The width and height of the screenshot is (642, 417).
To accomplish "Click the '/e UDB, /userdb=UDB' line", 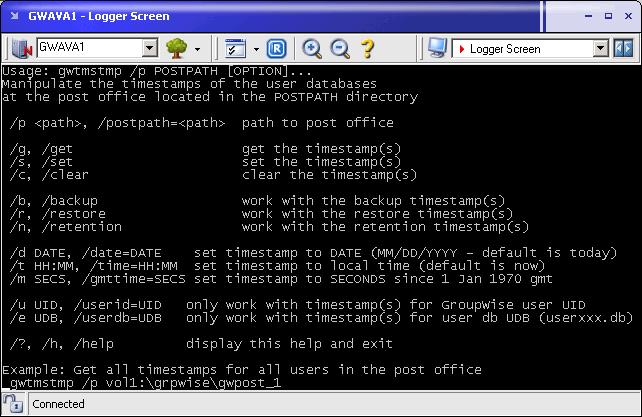I will click(322, 318).
